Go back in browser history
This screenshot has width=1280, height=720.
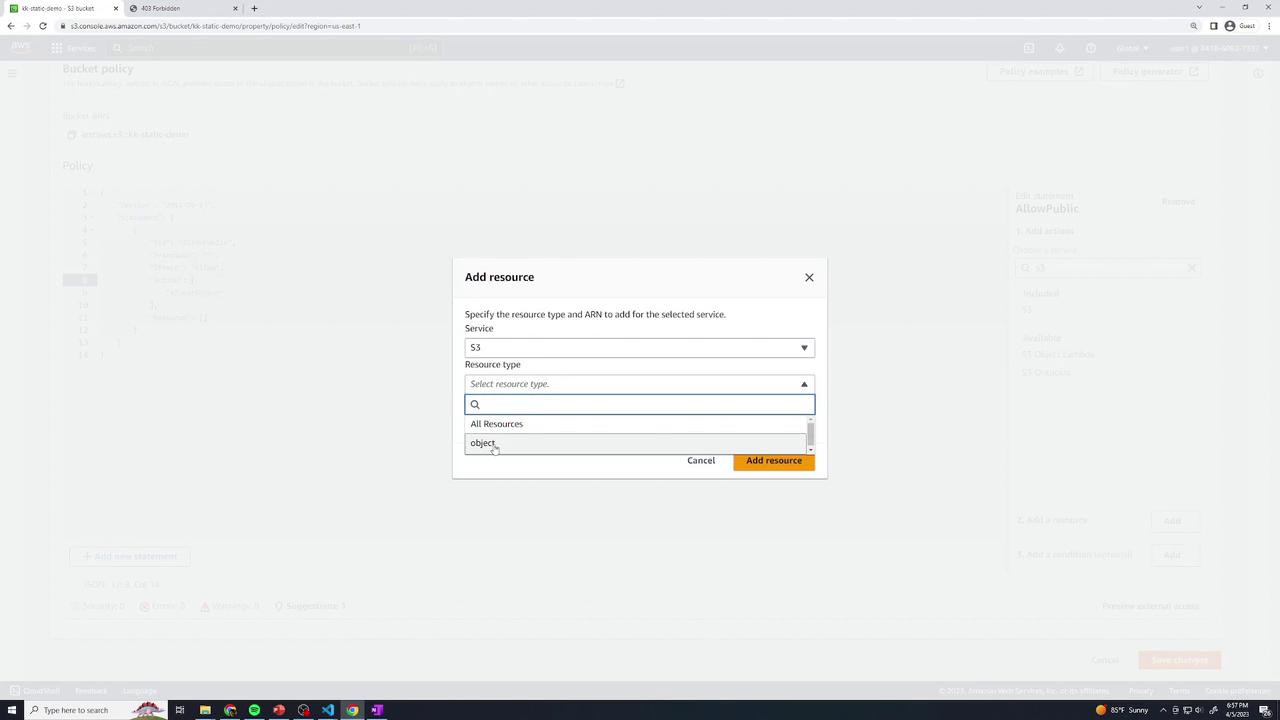coord(11,26)
